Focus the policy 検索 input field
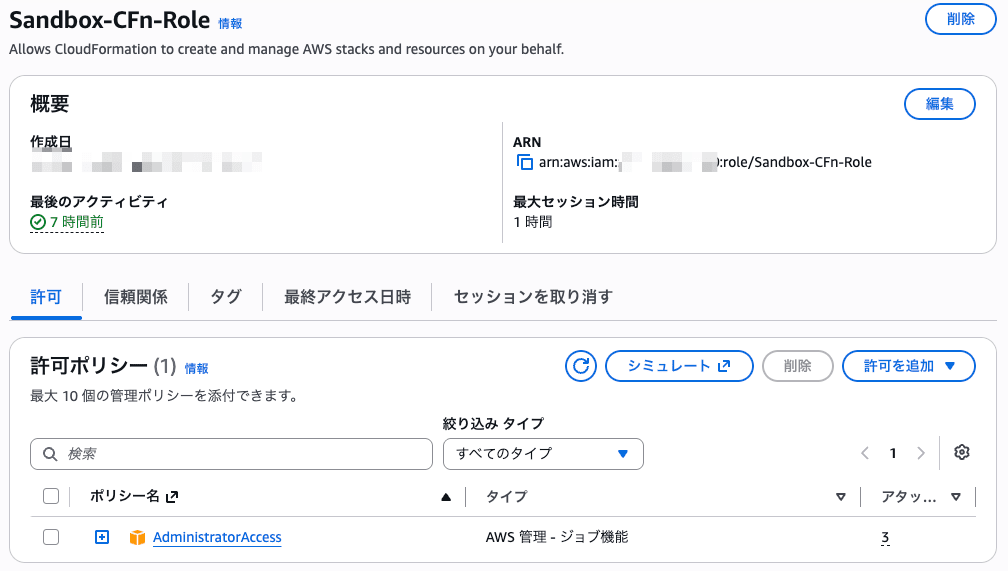 [231, 454]
